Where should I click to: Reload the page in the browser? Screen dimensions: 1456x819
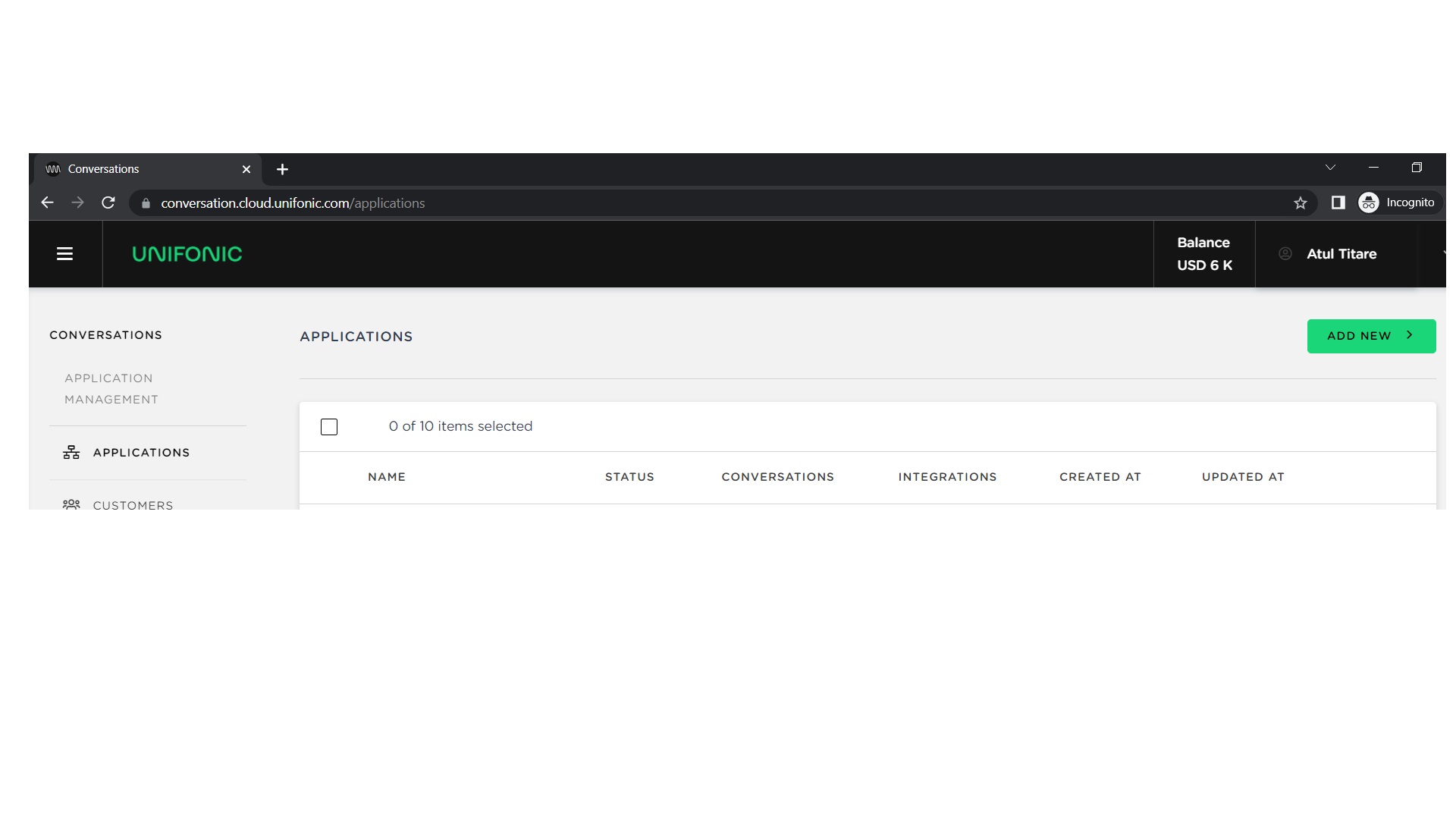click(108, 203)
